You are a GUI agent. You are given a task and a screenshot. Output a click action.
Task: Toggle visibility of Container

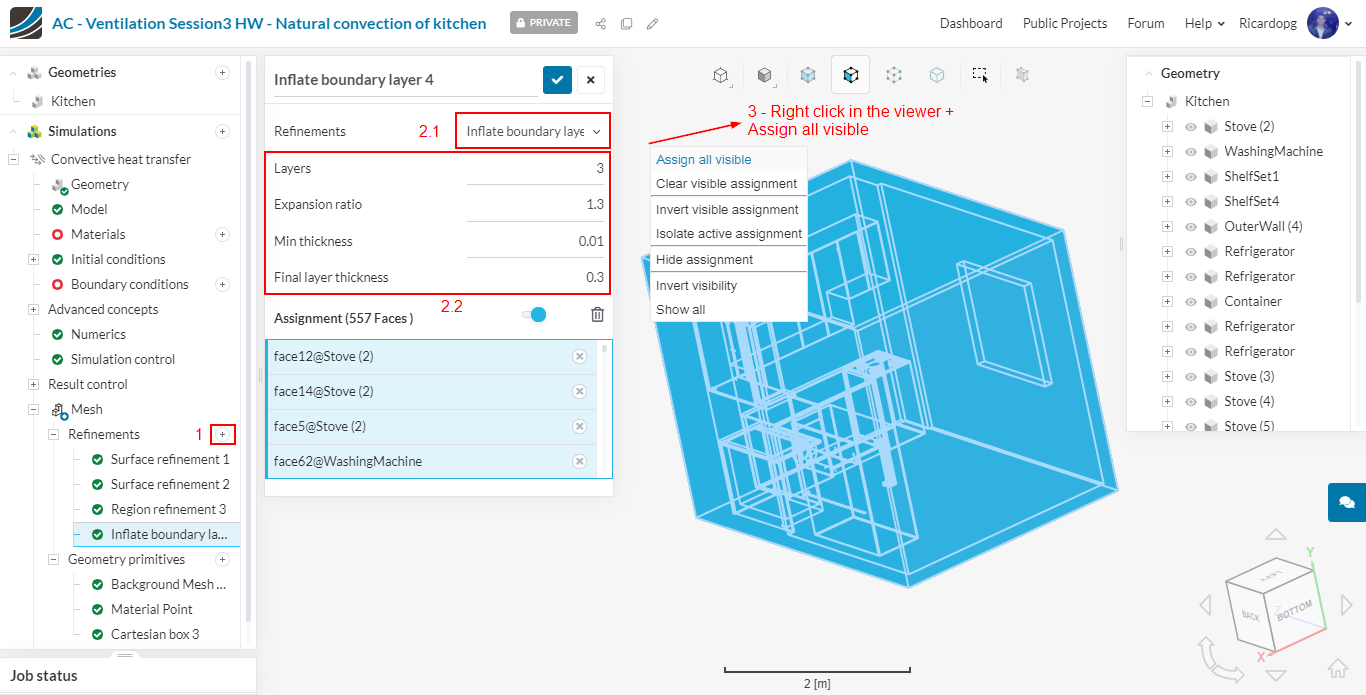(x=1191, y=302)
